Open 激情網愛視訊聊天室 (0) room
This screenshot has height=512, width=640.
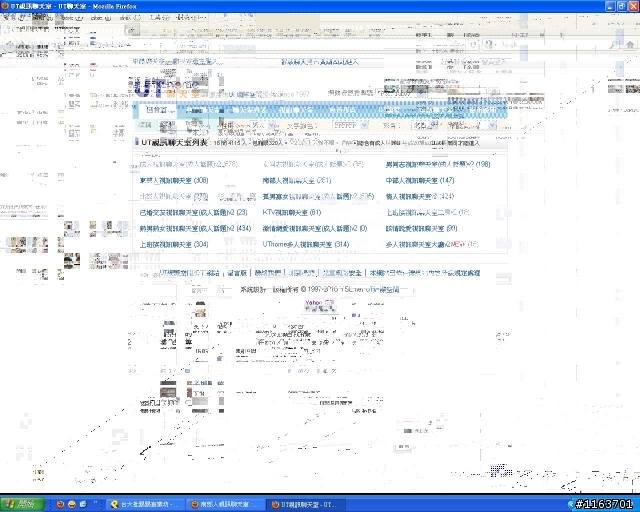pyautogui.click(x=315, y=228)
